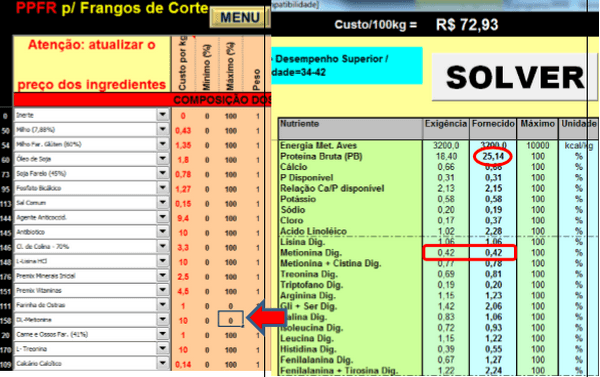Select the Metionina Dig. Fornecido value 0,42

(x=493, y=253)
